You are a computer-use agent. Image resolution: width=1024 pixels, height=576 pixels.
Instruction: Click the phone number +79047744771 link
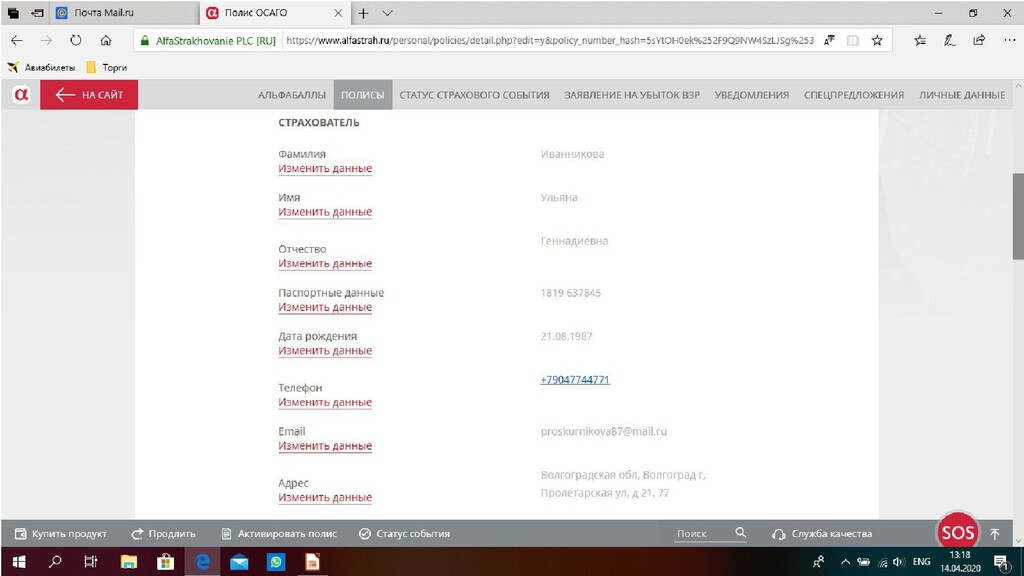(x=575, y=379)
